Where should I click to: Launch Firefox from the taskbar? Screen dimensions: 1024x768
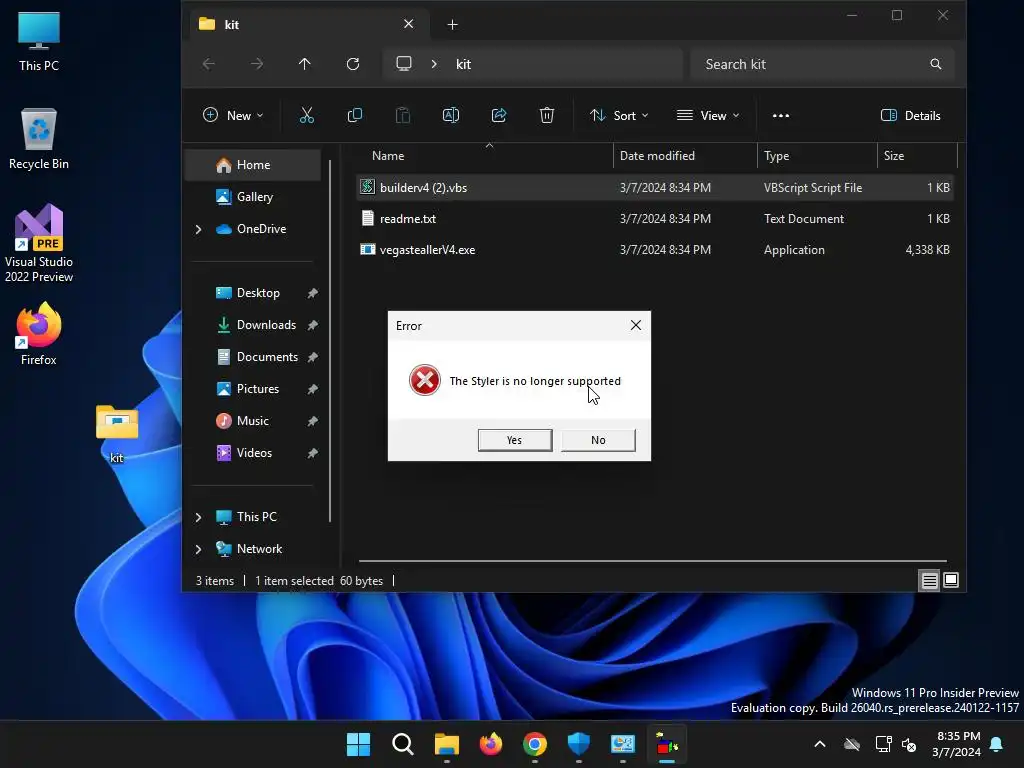coord(491,744)
